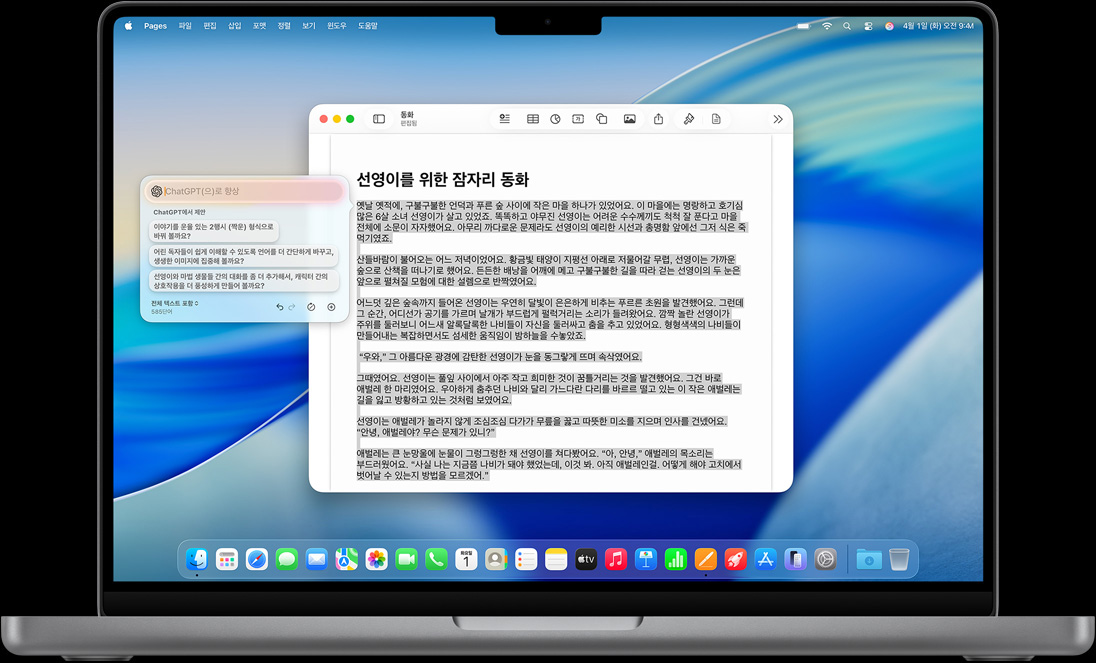Open the Format paintbrush inspector
1096x663 pixels.
click(688, 119)
